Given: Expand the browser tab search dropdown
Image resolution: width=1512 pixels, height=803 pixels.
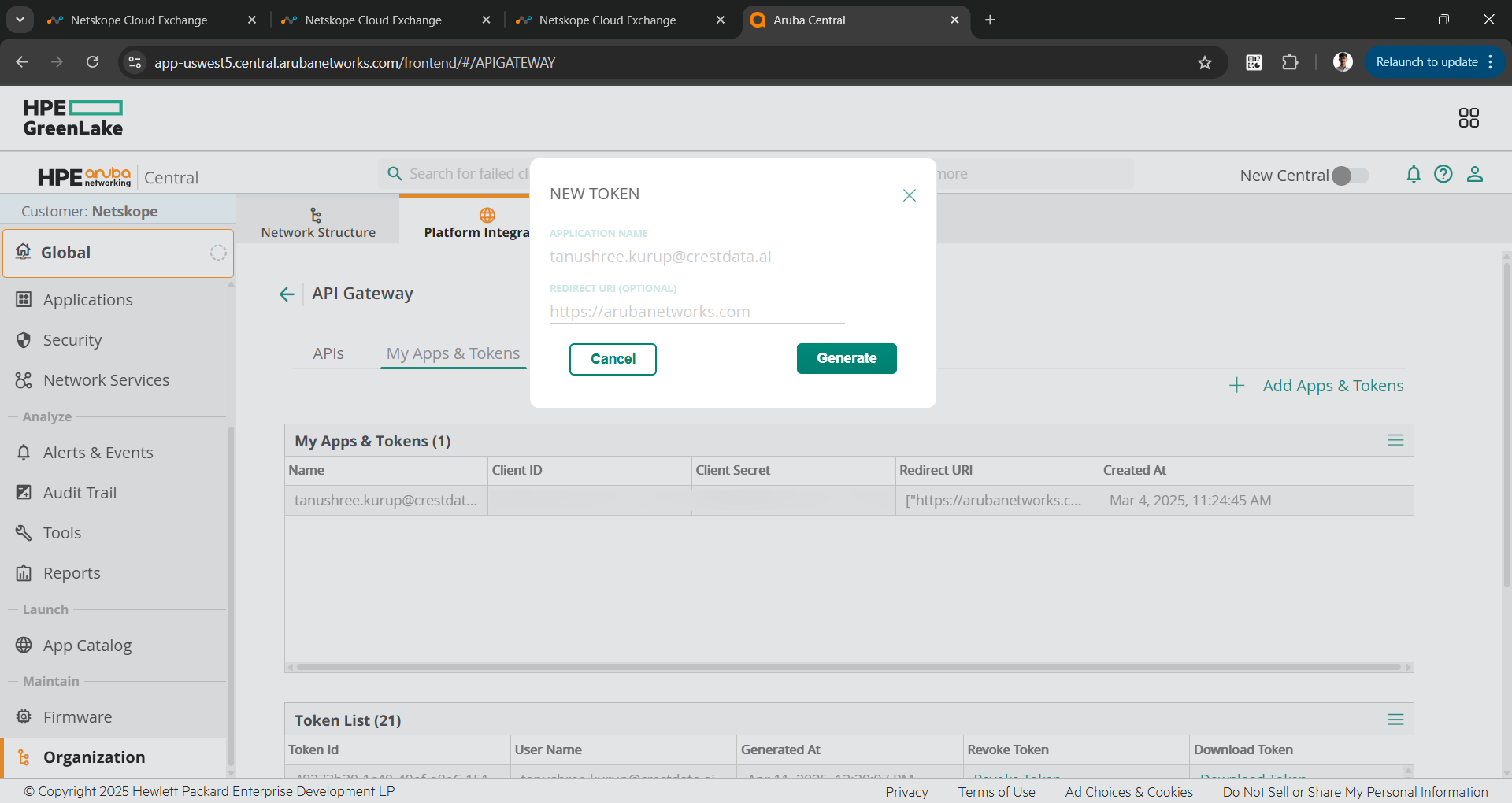Looking at the screenshot, I should click(x=20, y=20).
